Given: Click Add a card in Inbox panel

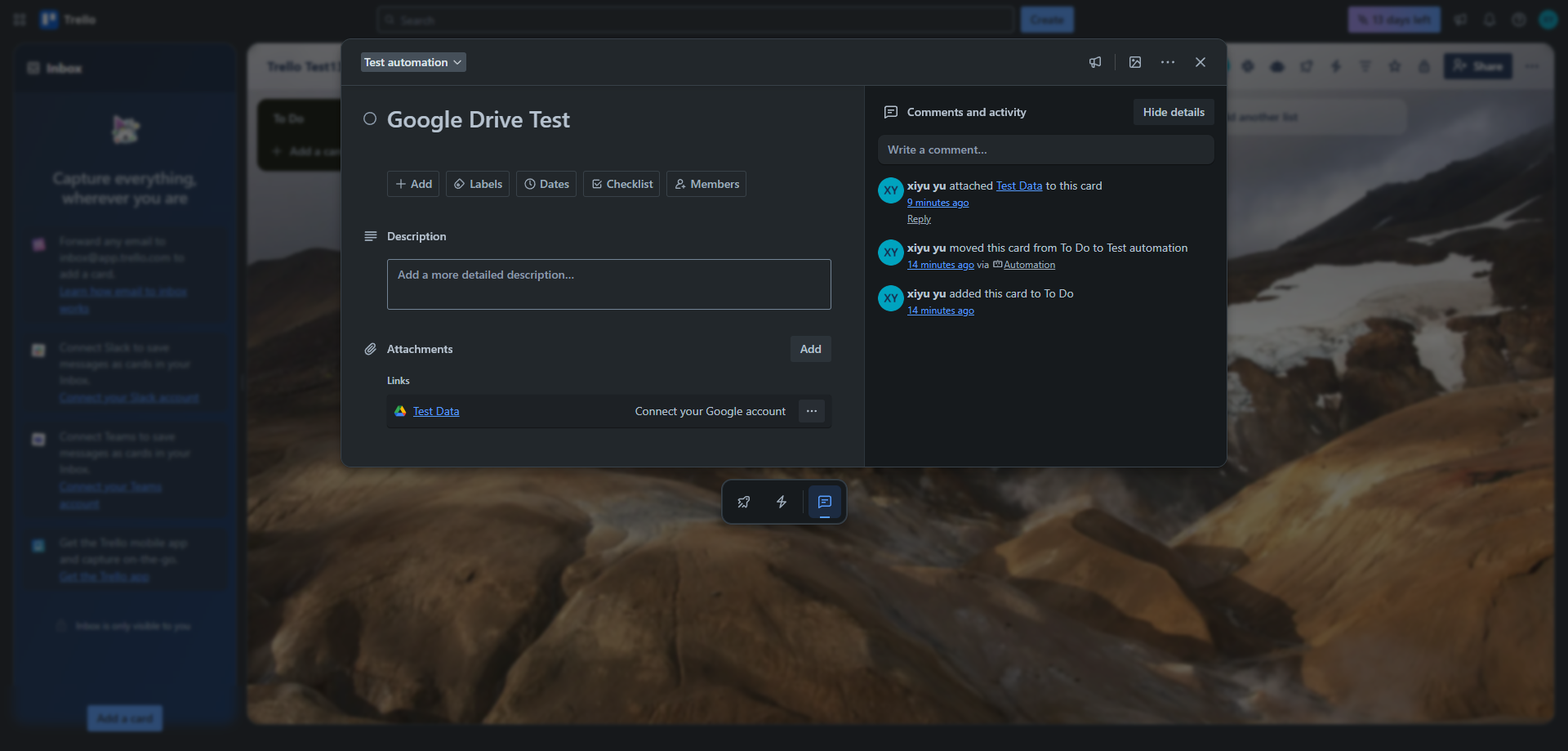Looking at the screenshot, I should tap(125, 718).
